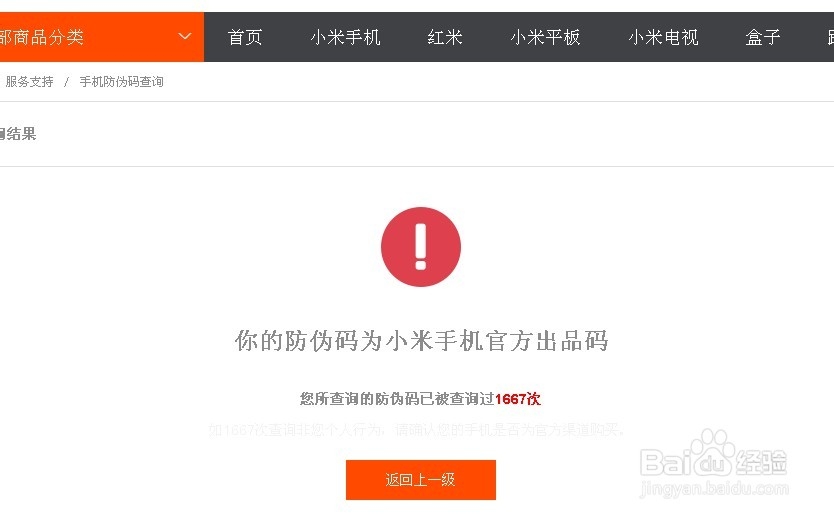Image resolution: width=834 pixels, height=518 pixels.
Task: Click the cut-off nav item after 盒子
Action: click(x=830, y=37)
